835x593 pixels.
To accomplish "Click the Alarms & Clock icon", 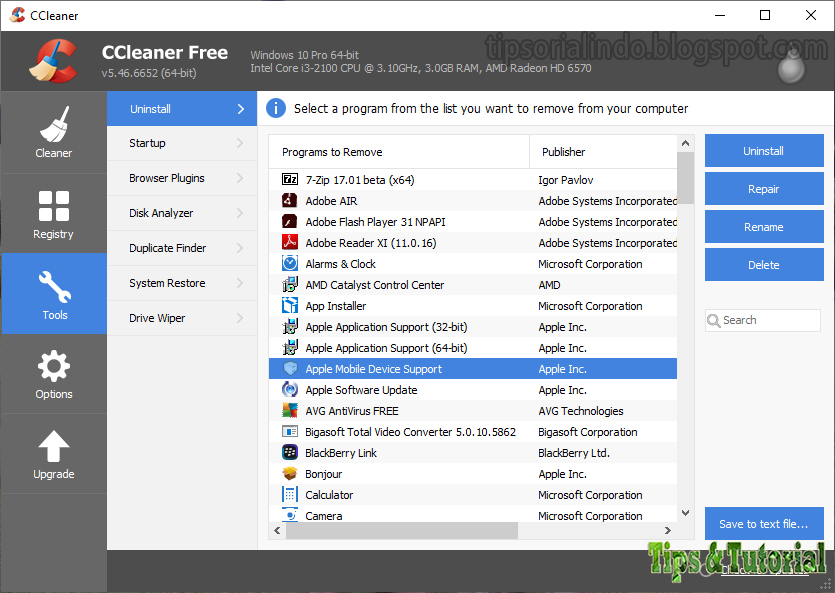I will tap(290, 263).
